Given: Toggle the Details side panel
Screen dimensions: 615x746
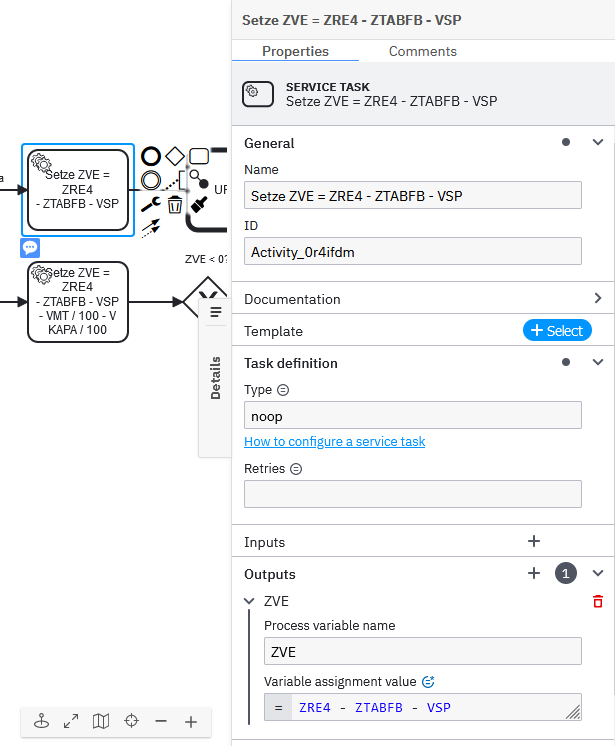Looking at the screenshot, I should (215, 378).
